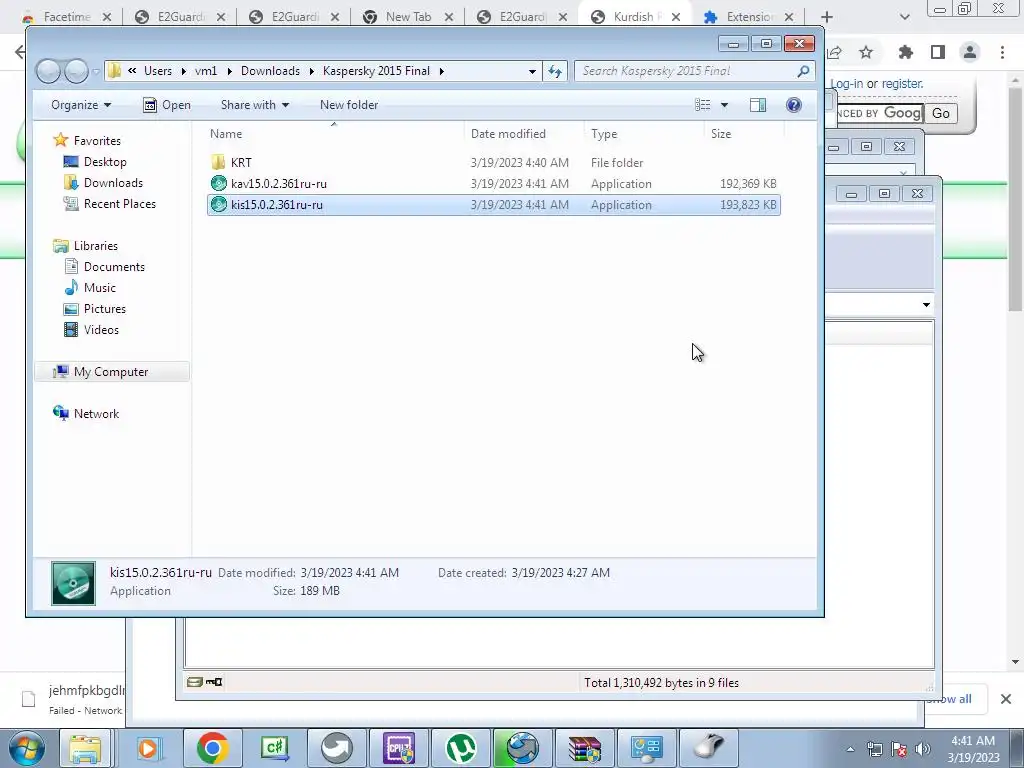Open Downloads under Favorites
Screen dimensions: 1024x768
point(113,183)
